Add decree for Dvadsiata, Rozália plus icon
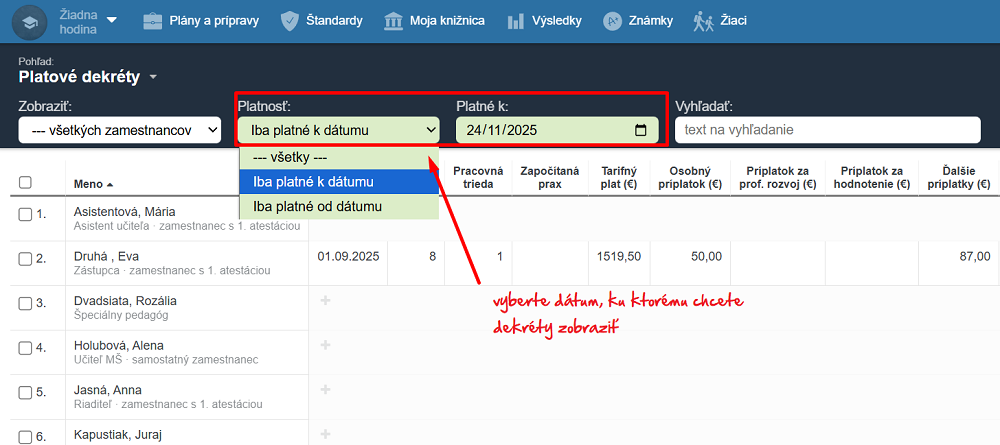Screen dimensions: 1000x445 pos(325,301)
